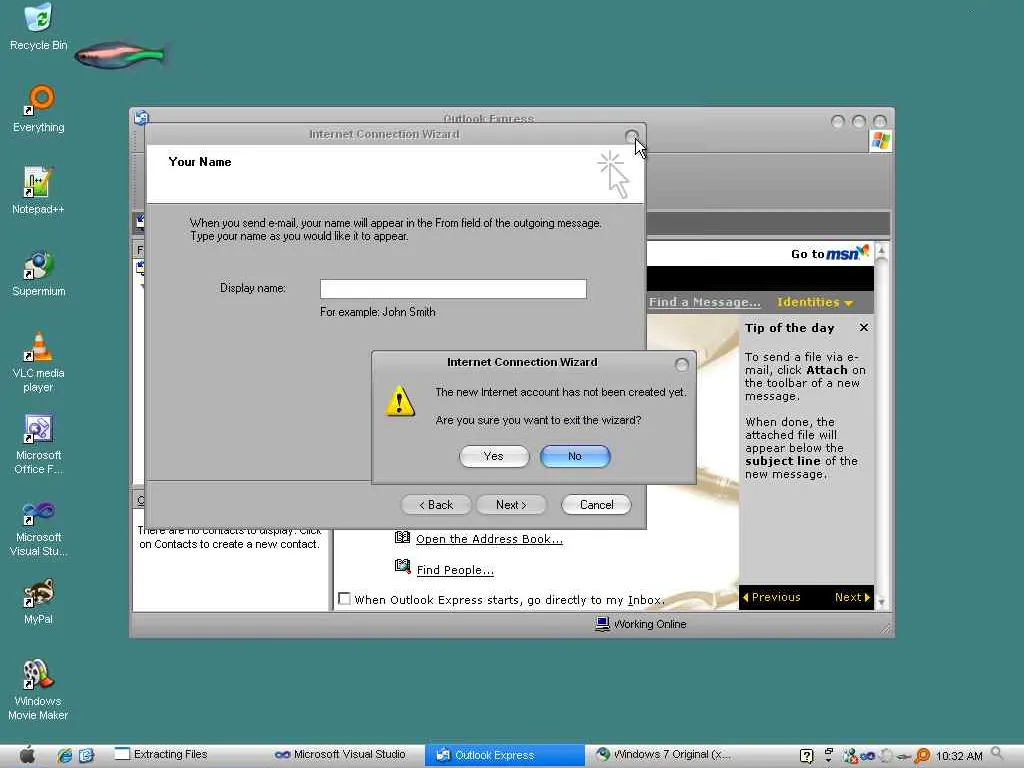
Task: Show the Previous tip of the day
Action: coord(771,598)
